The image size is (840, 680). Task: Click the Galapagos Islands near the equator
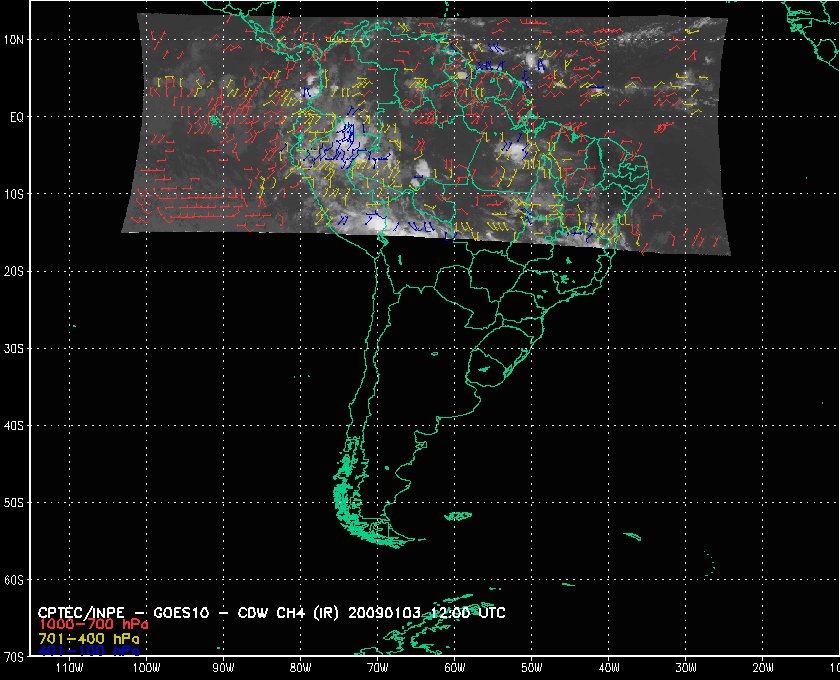213,120
